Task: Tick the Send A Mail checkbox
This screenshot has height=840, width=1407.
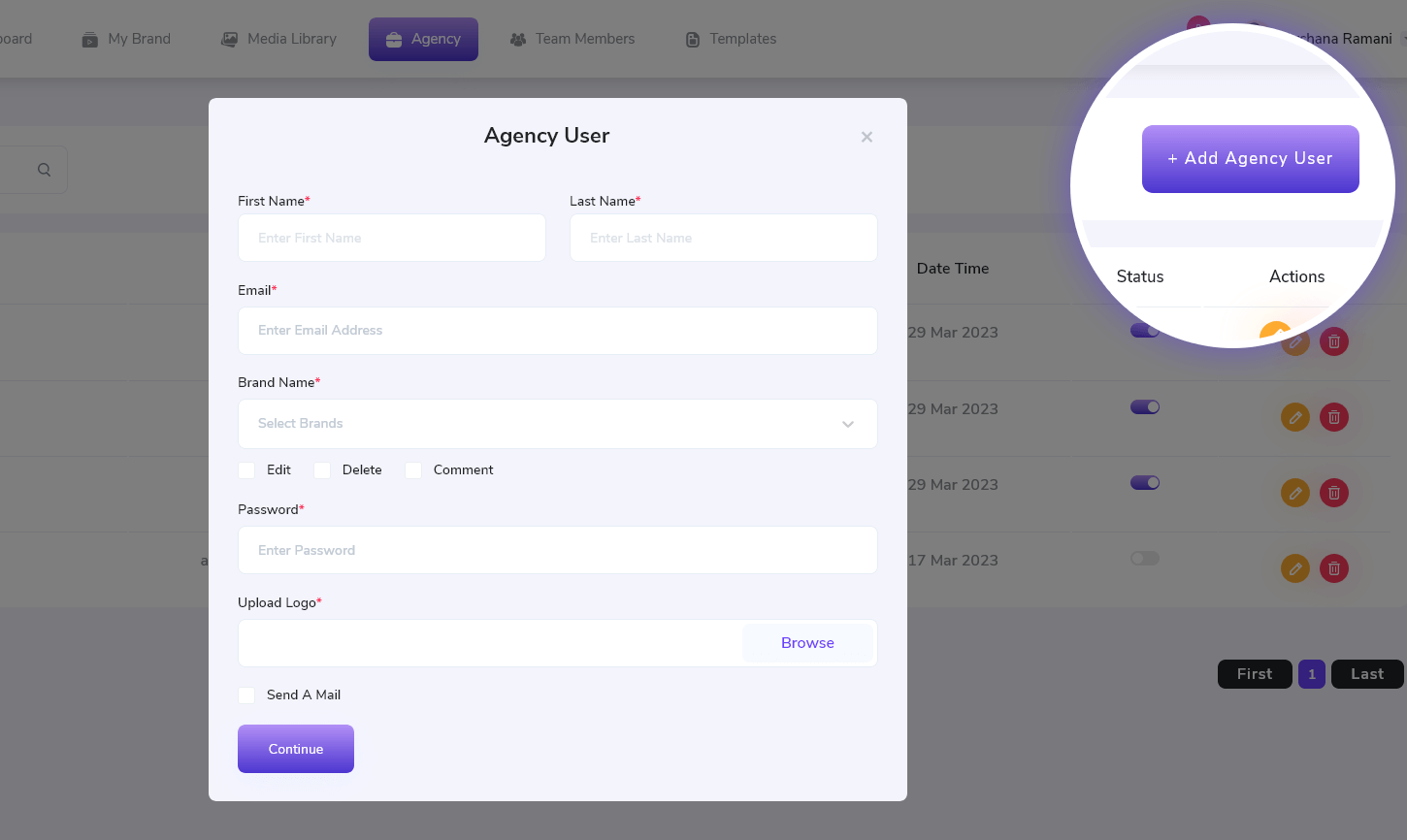Action: (247, 695)
